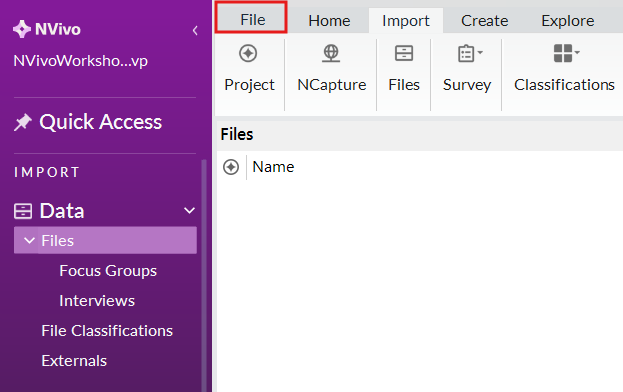Select File Classifications in sidebar

point(107,330)
